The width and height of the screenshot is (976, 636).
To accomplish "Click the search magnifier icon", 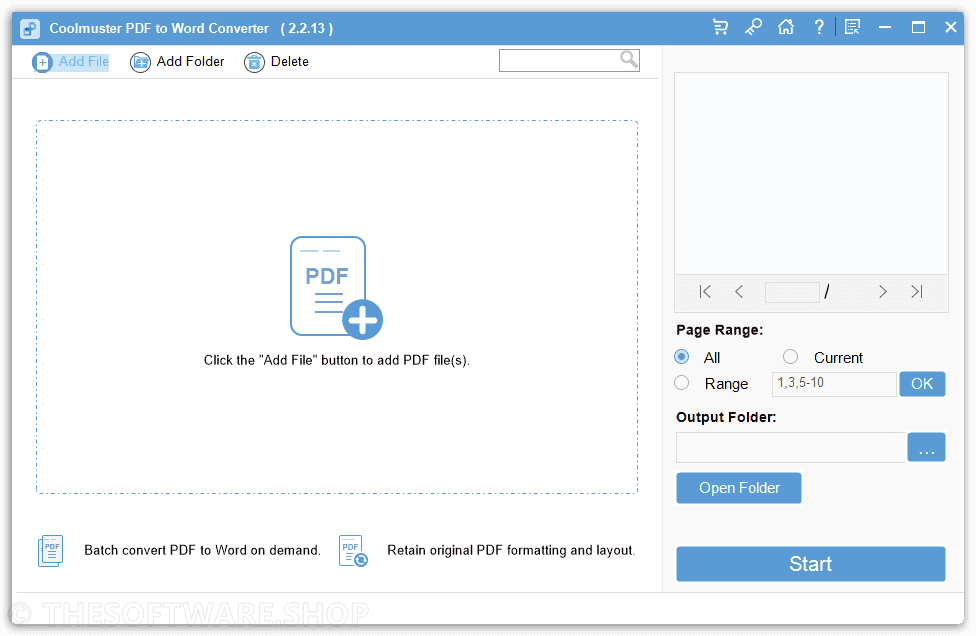I will pos(629,60).
